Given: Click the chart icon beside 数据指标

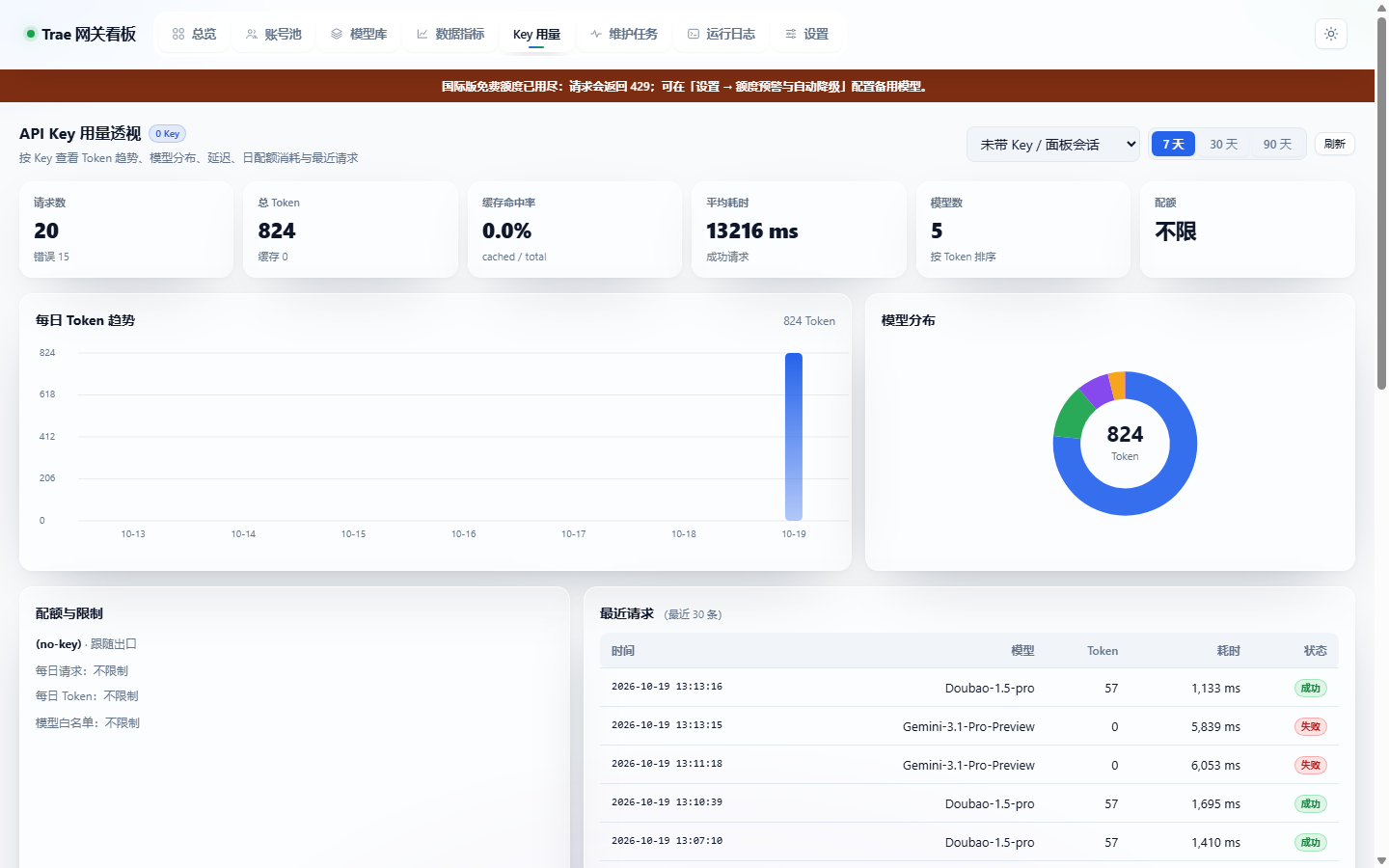Looking at the screenshot, I should click(422, 34).
